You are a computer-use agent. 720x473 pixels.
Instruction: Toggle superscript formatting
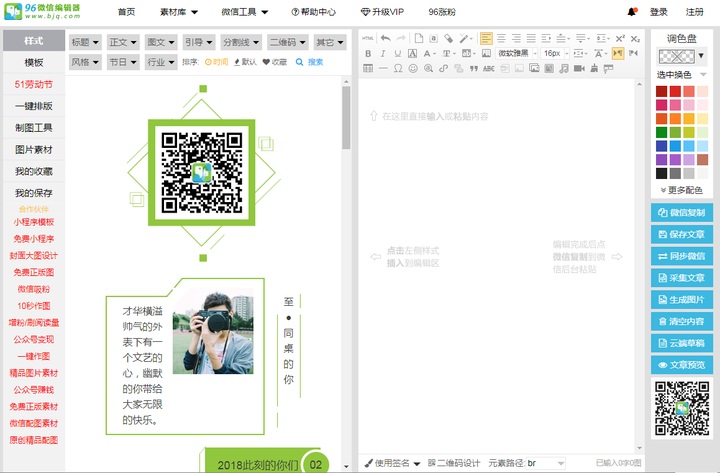[620, 39]
